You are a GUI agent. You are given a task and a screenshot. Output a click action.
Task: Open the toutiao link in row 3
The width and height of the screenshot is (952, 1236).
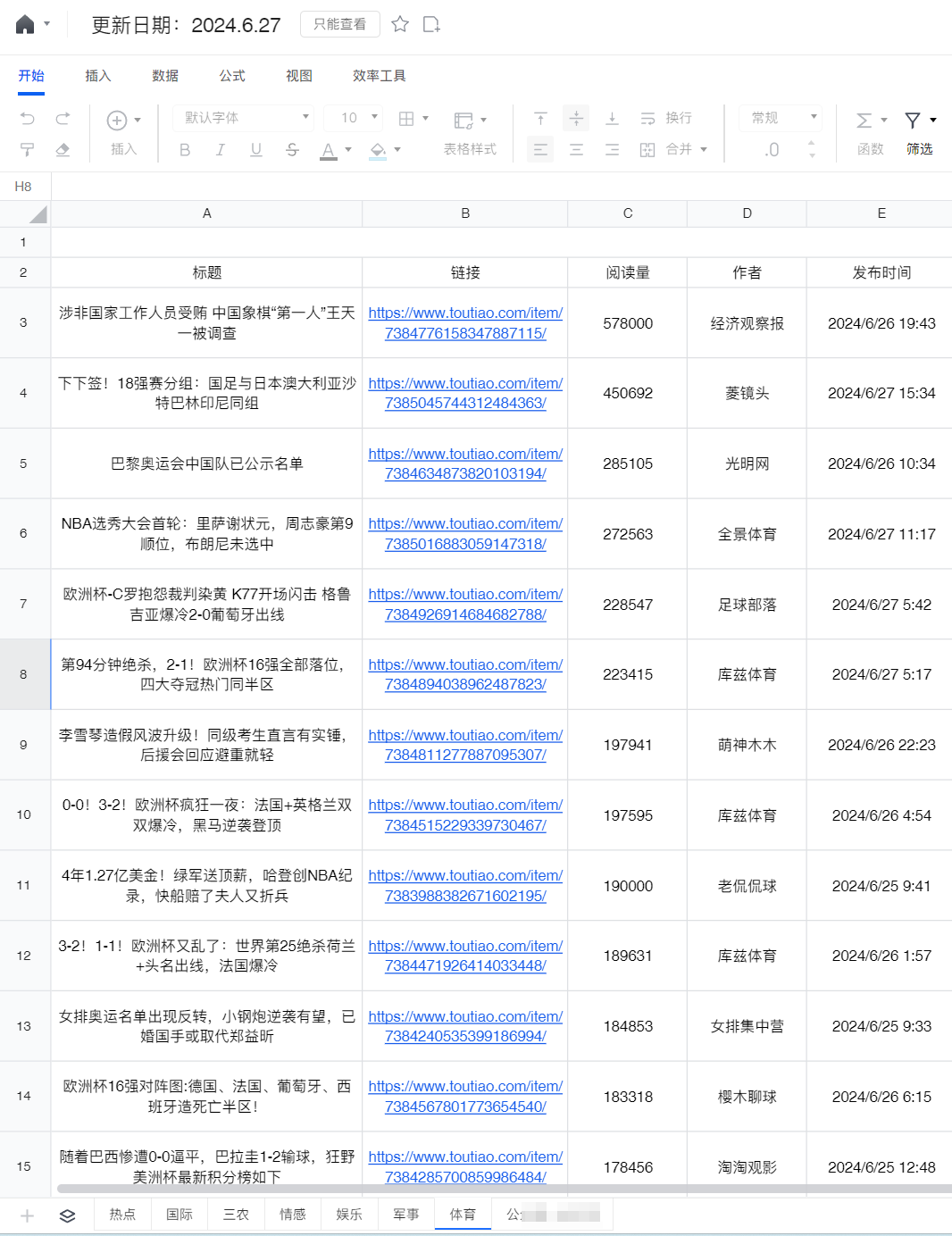[x=465, y=323]
